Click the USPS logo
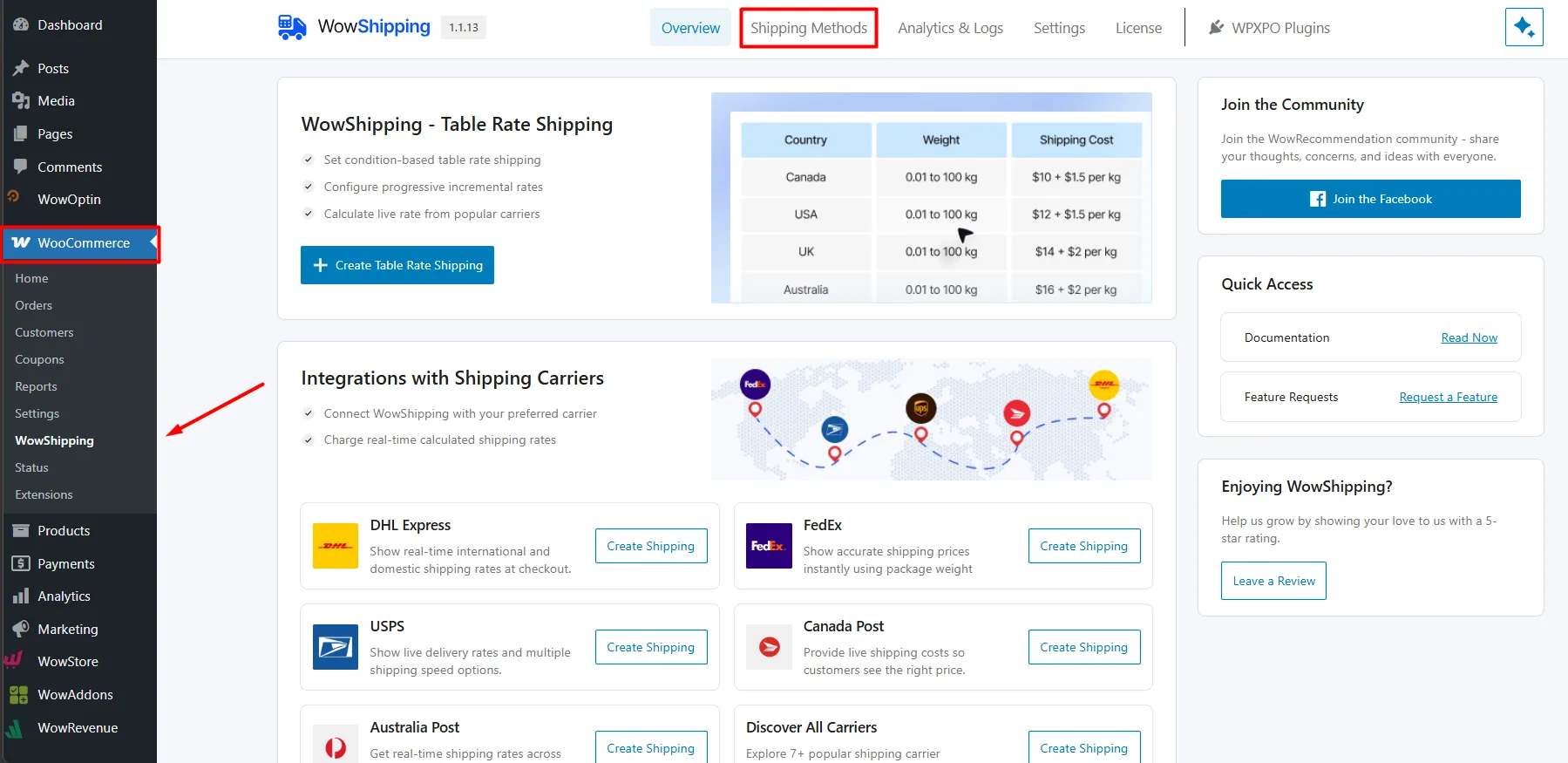The image size is (1568, 763). pos(336,647)
